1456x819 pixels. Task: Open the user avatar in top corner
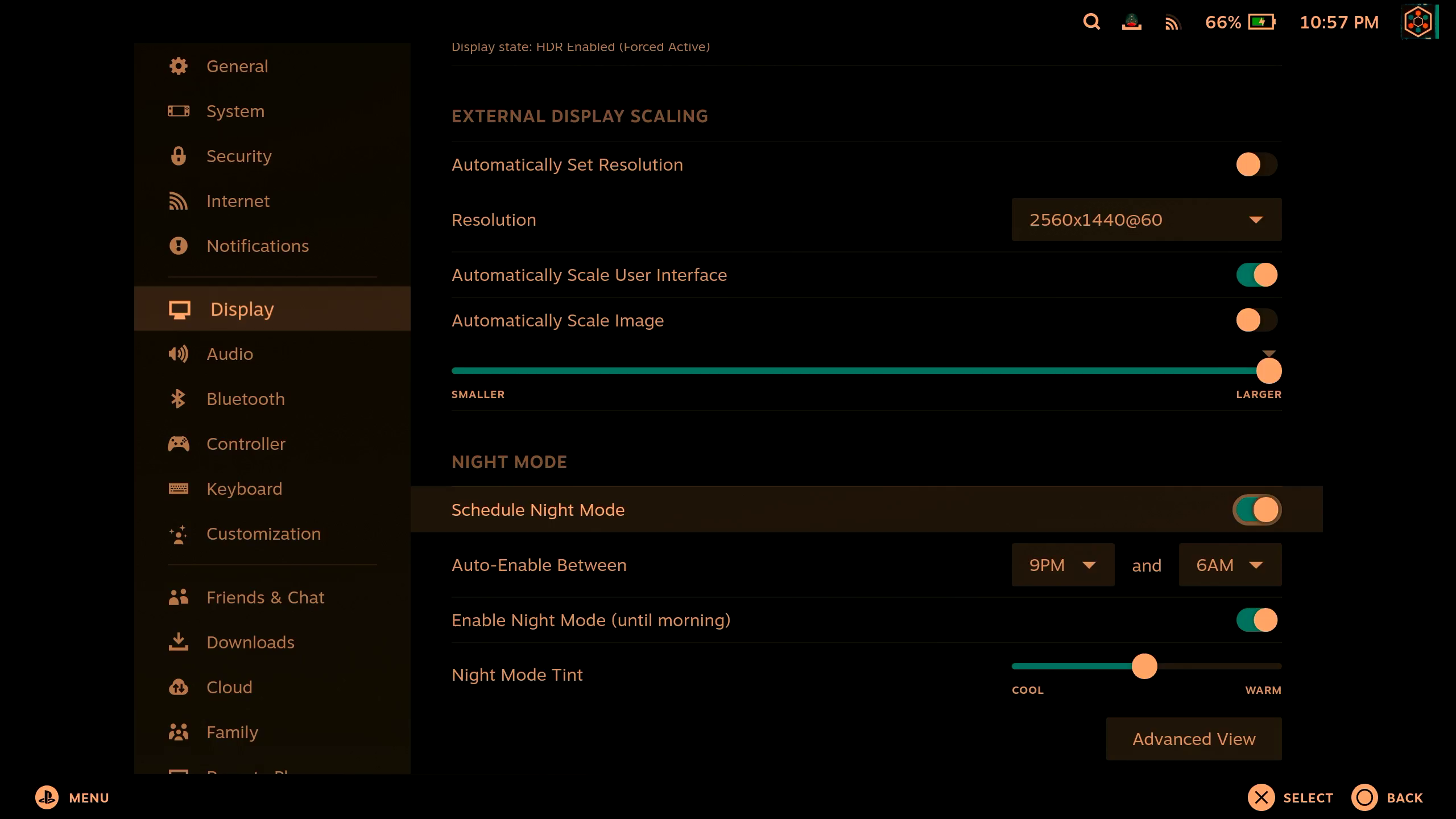click(x=1418, y=22)
